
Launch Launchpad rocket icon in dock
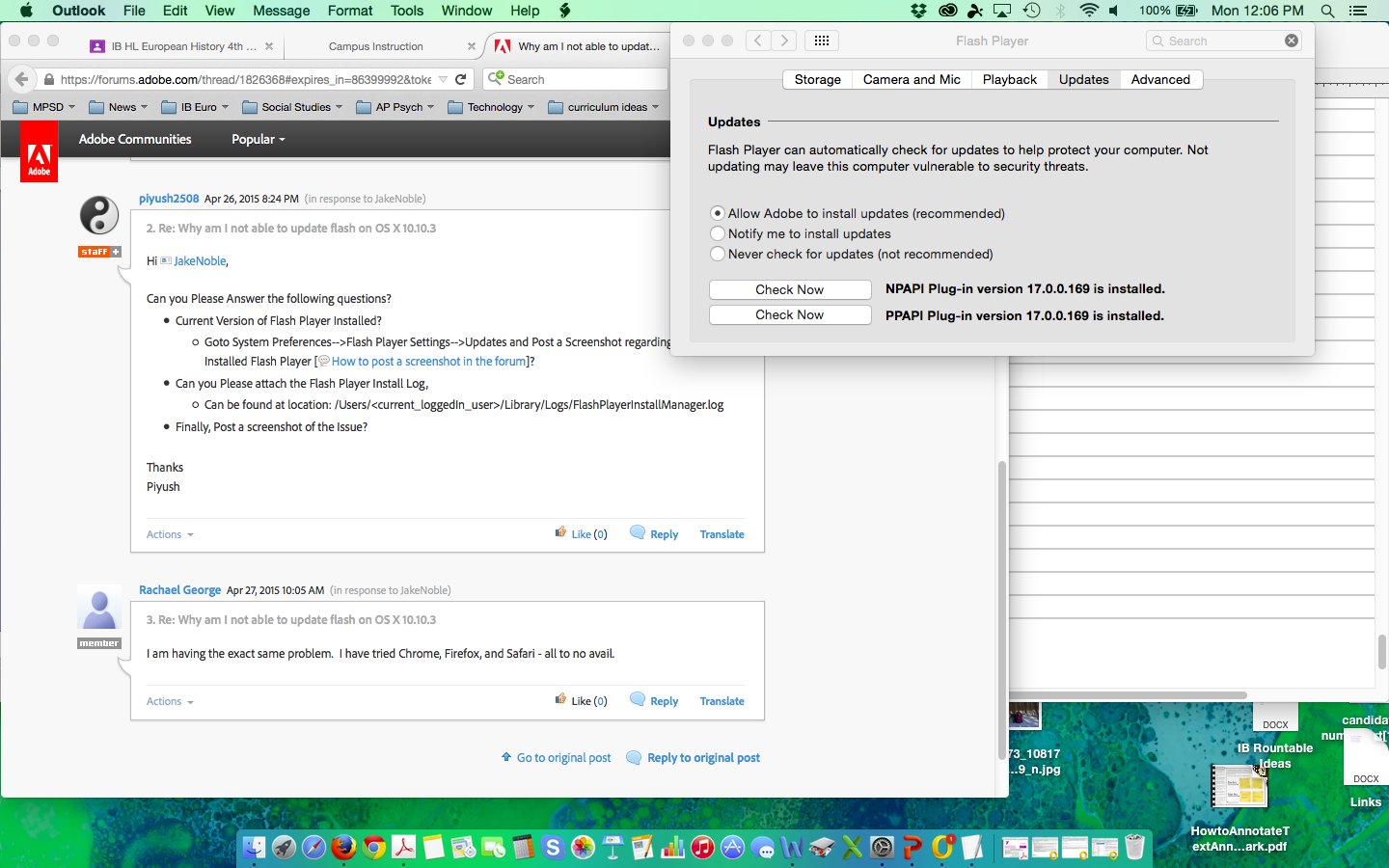[284, 847]
